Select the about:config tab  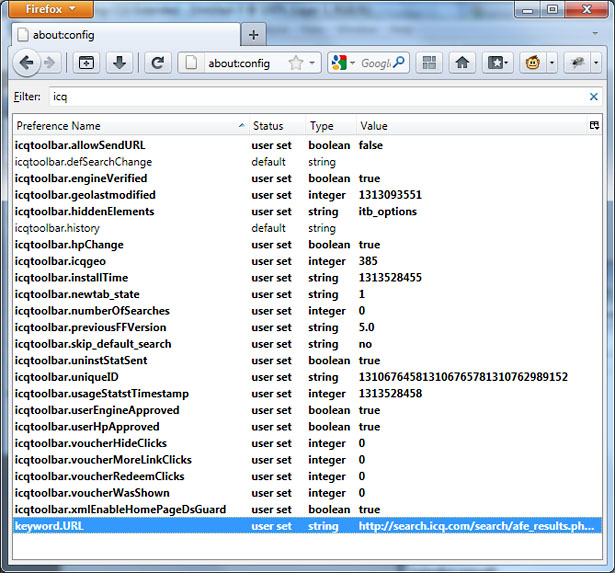coord(120,35)
